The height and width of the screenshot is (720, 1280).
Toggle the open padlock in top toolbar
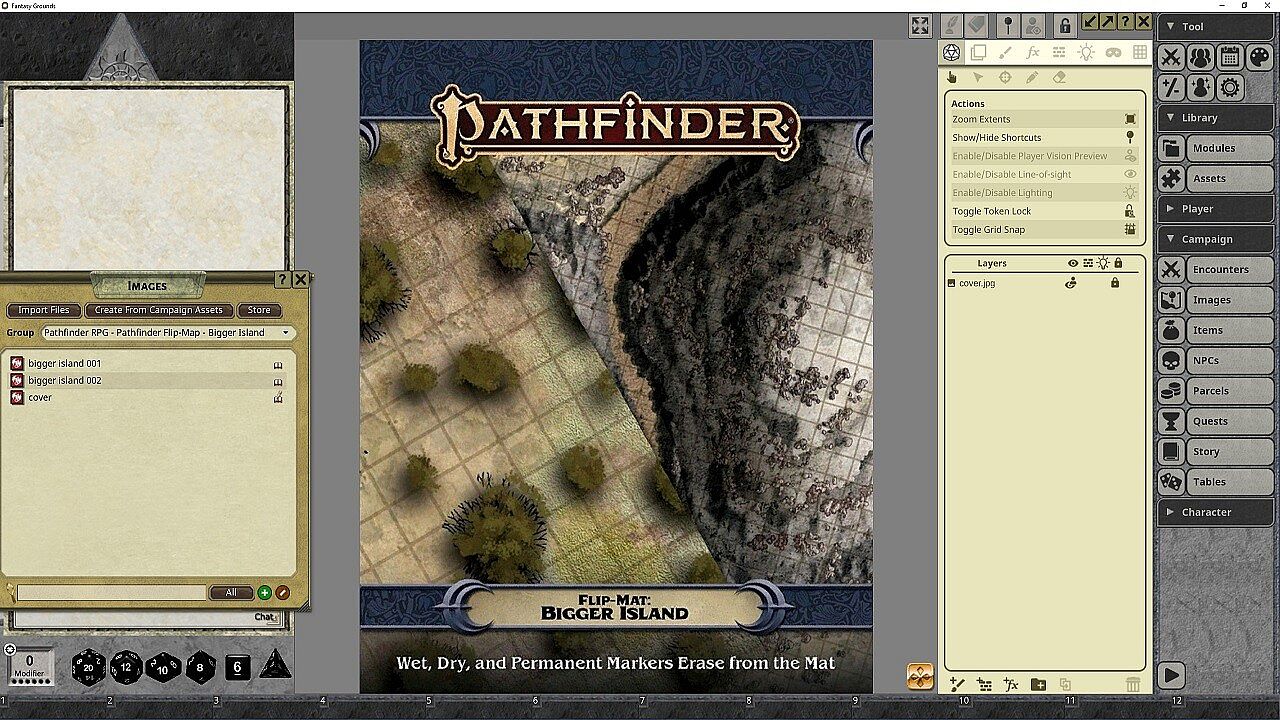coord(1065,25)
